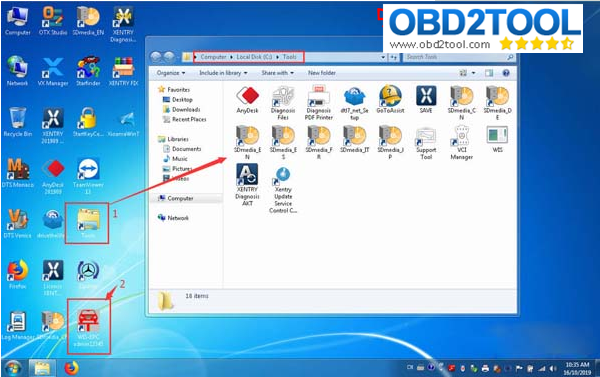Open Music library in sidebar
This screenshot has width=600, height=377.
(x=179, y=159)
